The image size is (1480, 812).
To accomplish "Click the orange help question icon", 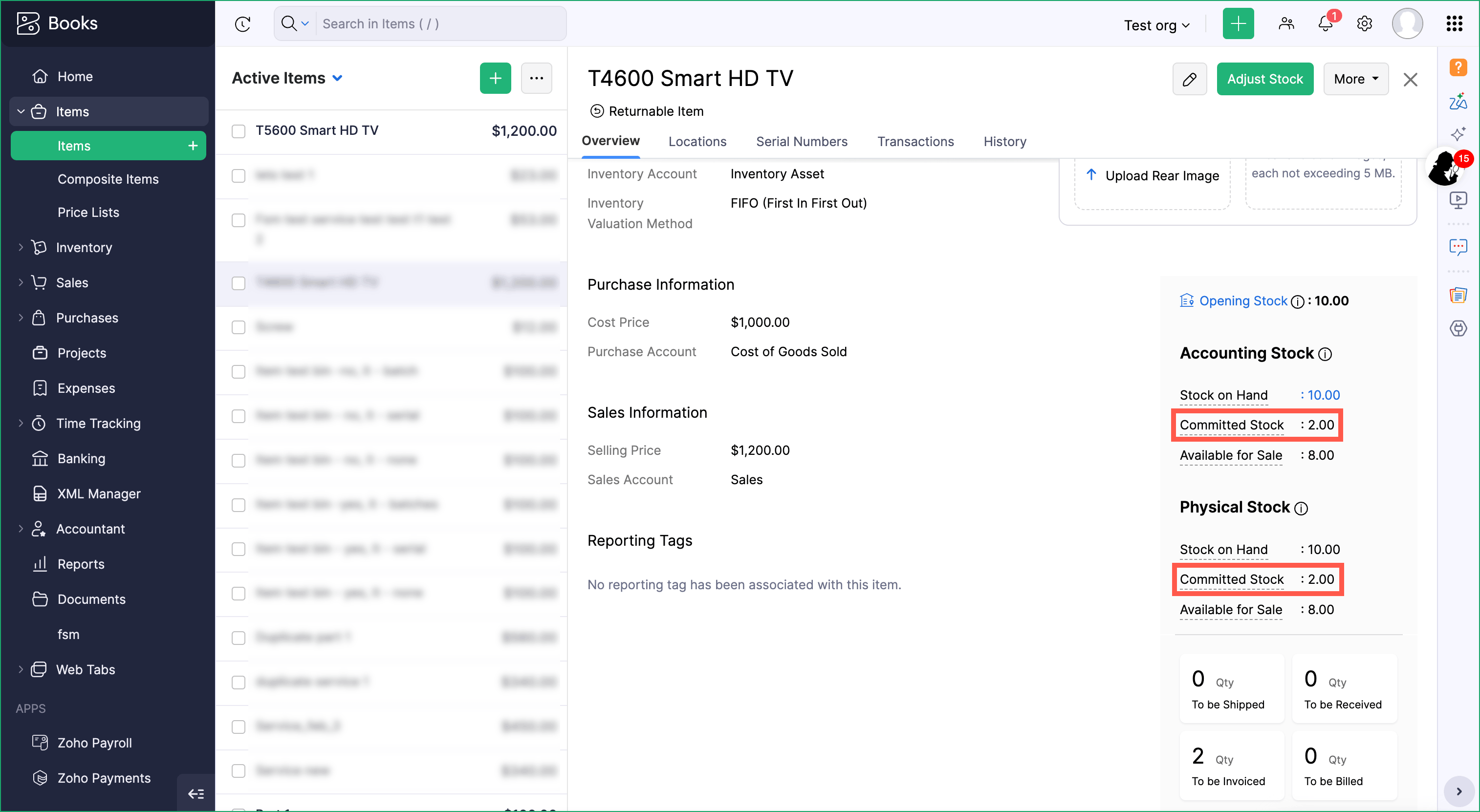I will pyautogui.click(x=1458, y=68).
